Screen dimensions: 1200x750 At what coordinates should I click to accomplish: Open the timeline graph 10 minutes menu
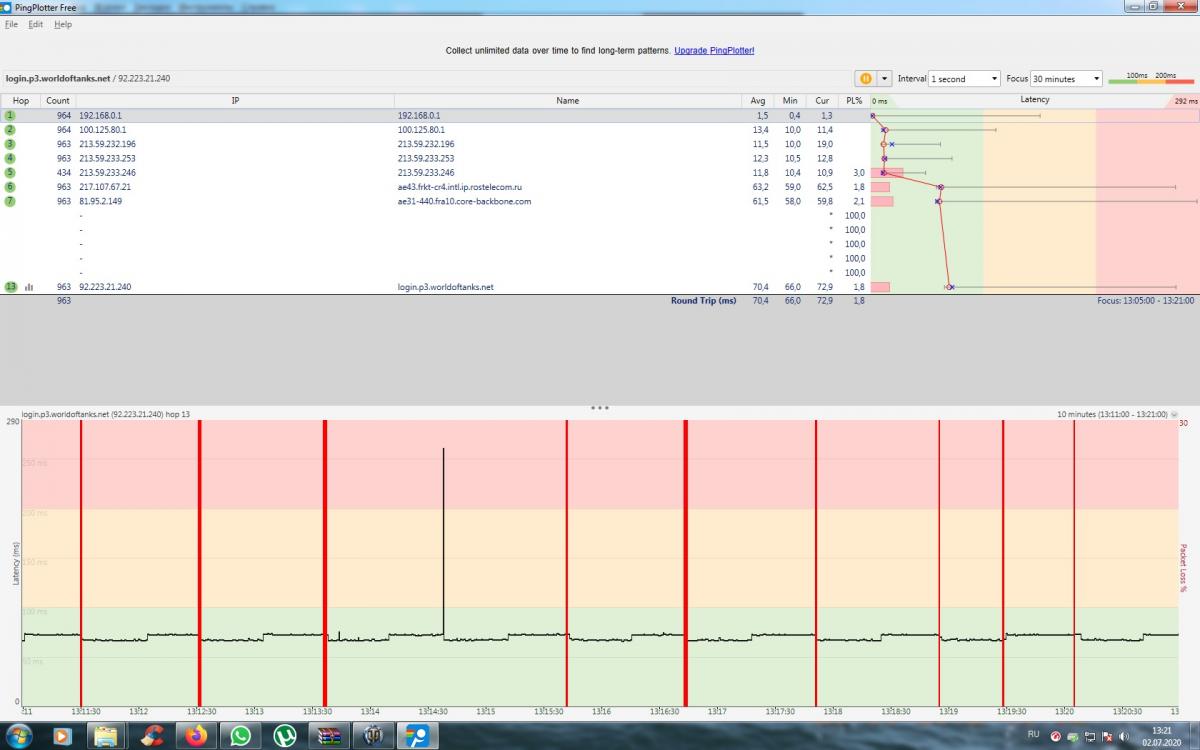1174,413
